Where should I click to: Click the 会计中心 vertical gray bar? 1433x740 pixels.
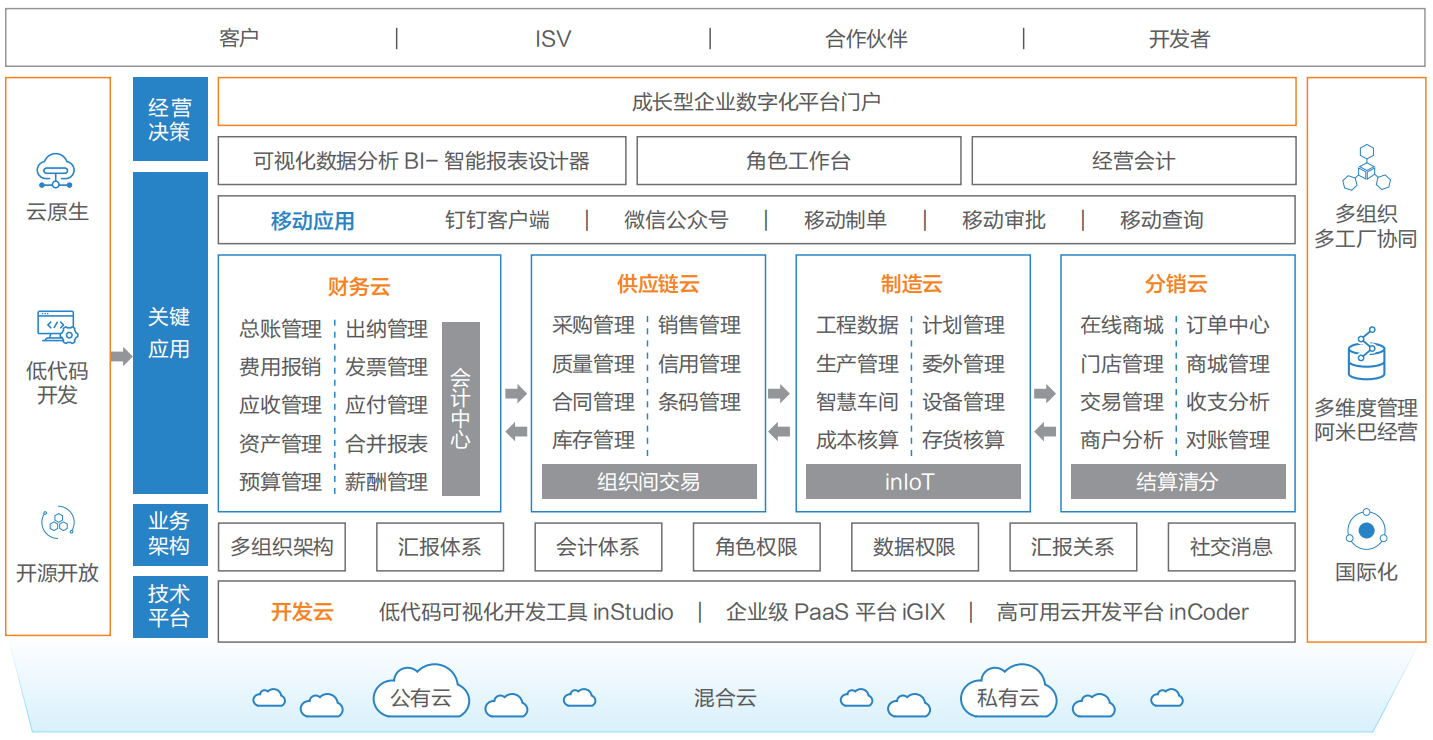(461, 408)
